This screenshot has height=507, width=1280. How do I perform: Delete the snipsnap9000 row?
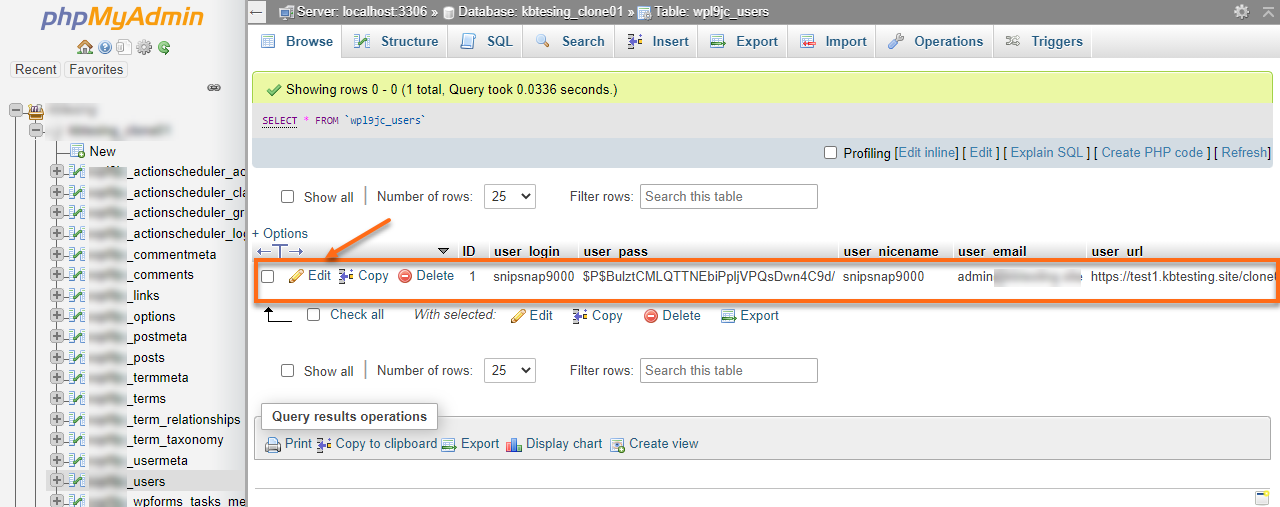(x=426, y=276)
